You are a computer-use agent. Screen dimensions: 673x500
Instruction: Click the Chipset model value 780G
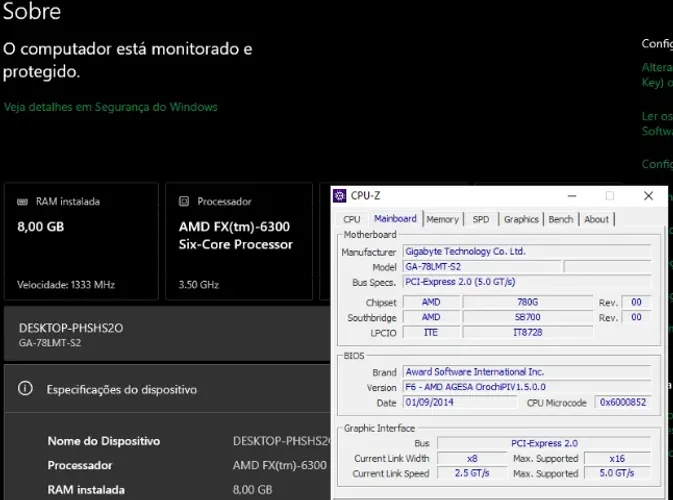(x=527, y=302)
